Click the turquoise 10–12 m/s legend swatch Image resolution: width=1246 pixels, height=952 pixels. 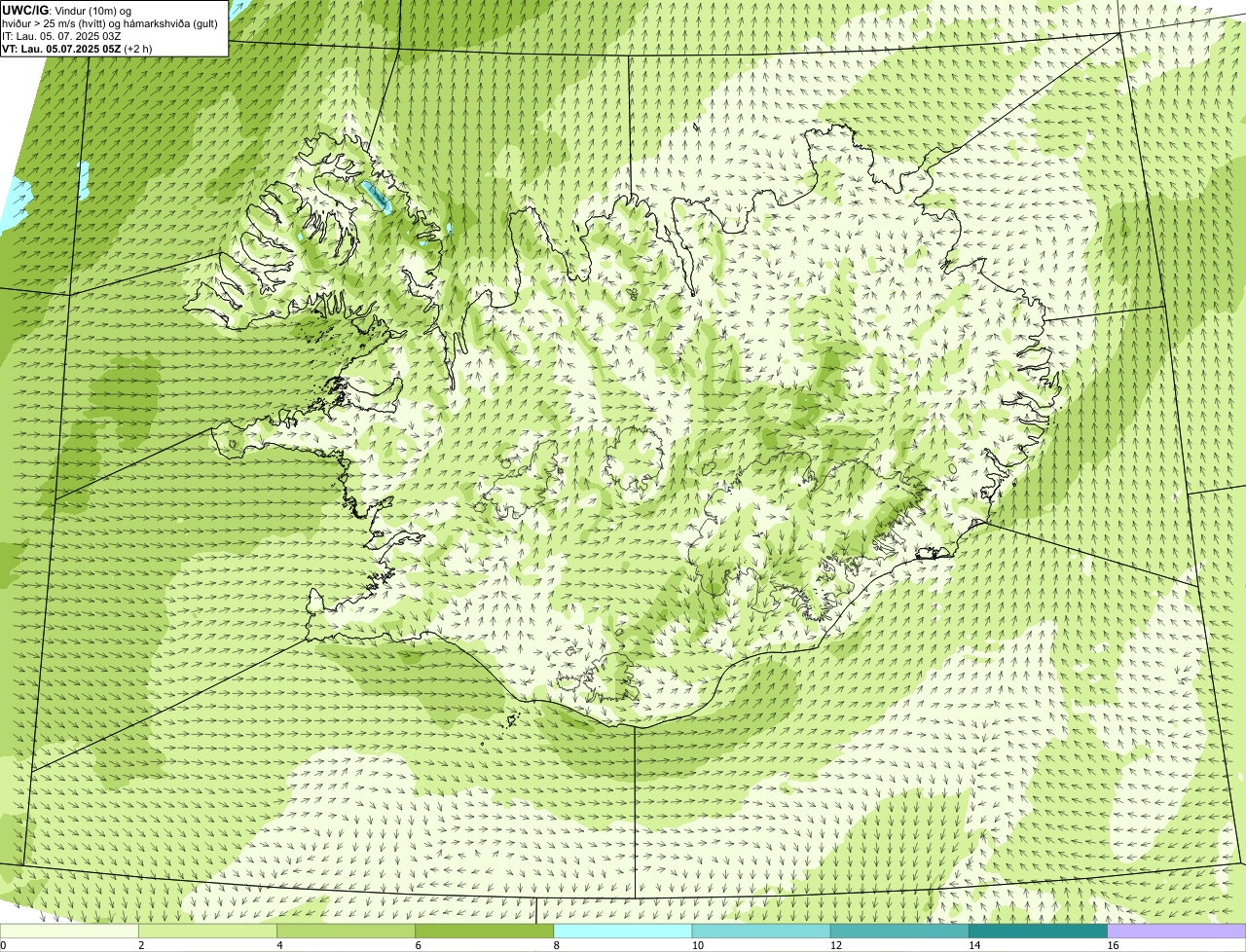(761, 932)
